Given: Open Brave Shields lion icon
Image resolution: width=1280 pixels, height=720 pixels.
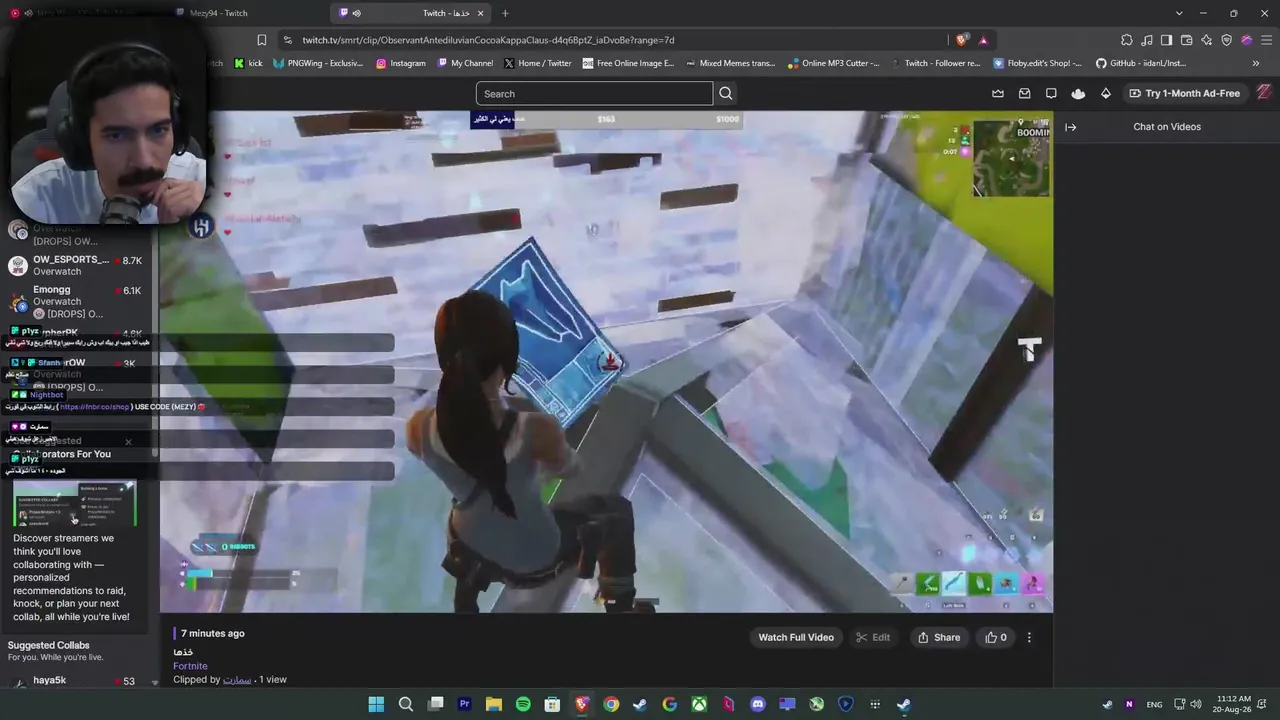Looking at the screenshot, I should (961, 40).
